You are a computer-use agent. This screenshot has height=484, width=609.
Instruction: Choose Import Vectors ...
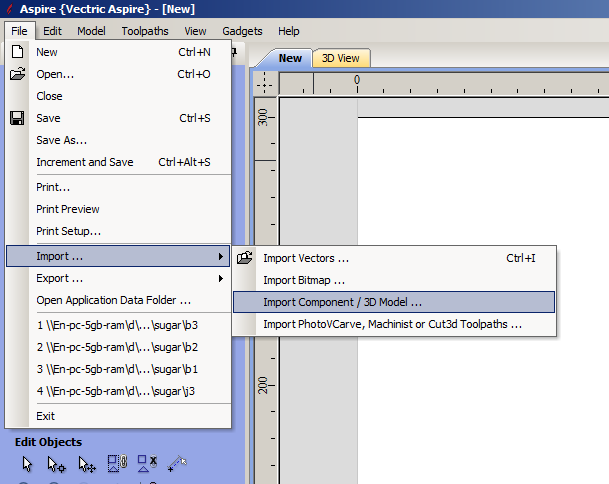(x=394, y=258)
